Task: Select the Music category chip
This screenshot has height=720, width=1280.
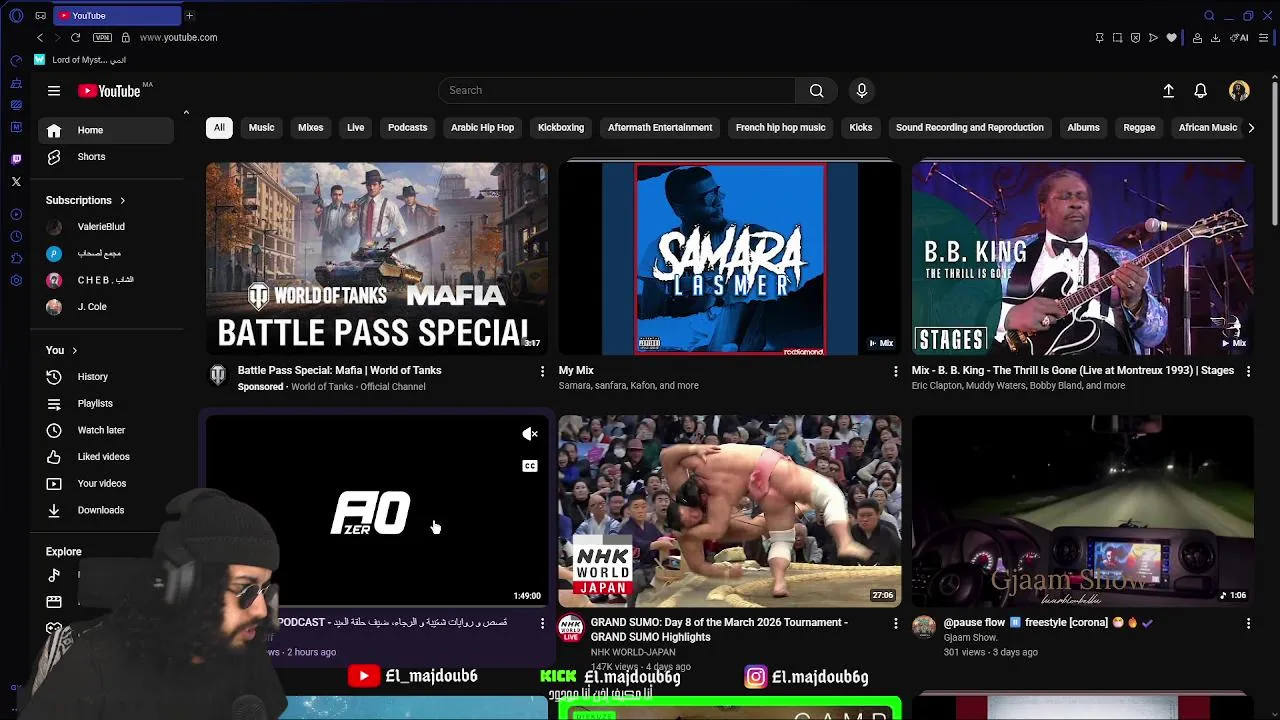Action: click(261, 127)
